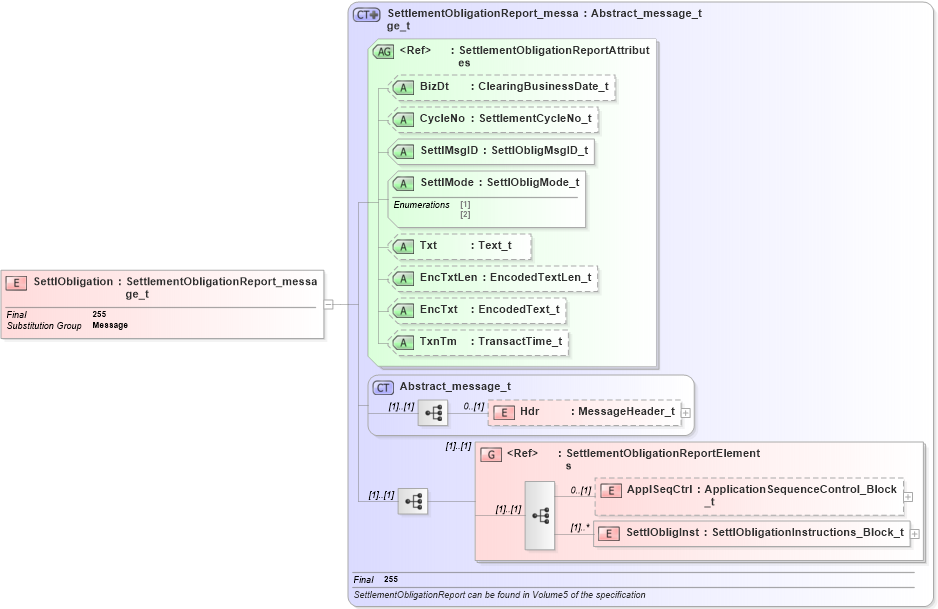Select the E icon of SettlObligation element

16,283
